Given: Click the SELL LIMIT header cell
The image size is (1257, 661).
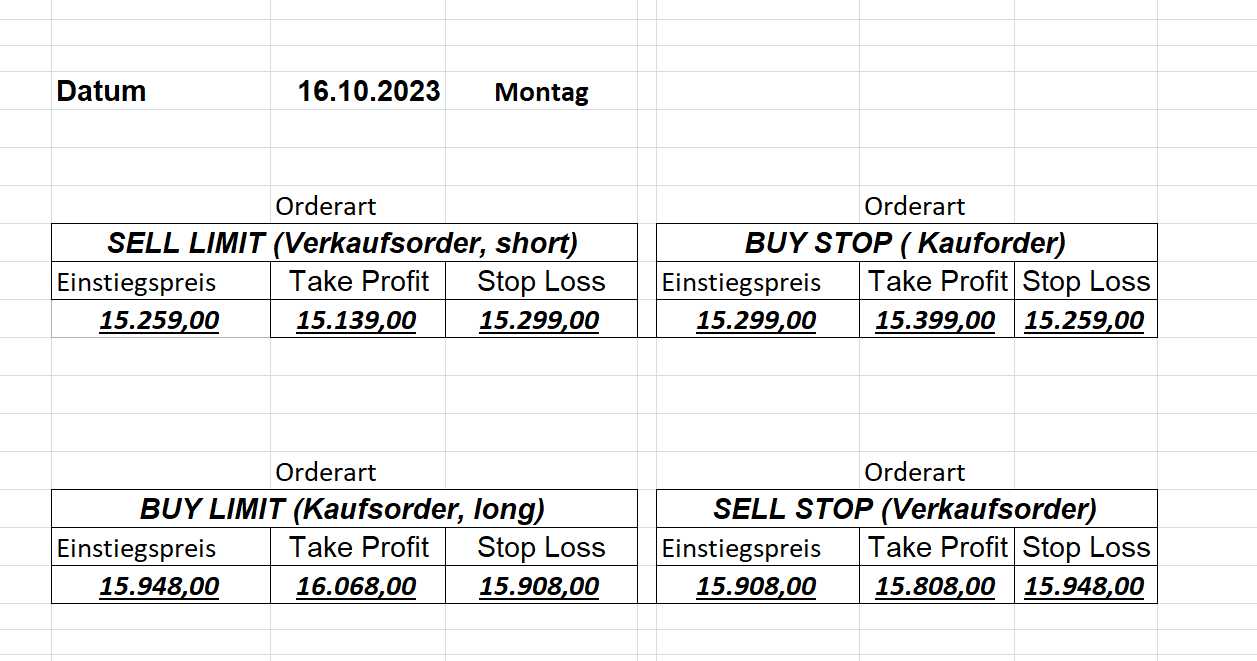Looking at the screenshot, I should click(x=343, y=243).
